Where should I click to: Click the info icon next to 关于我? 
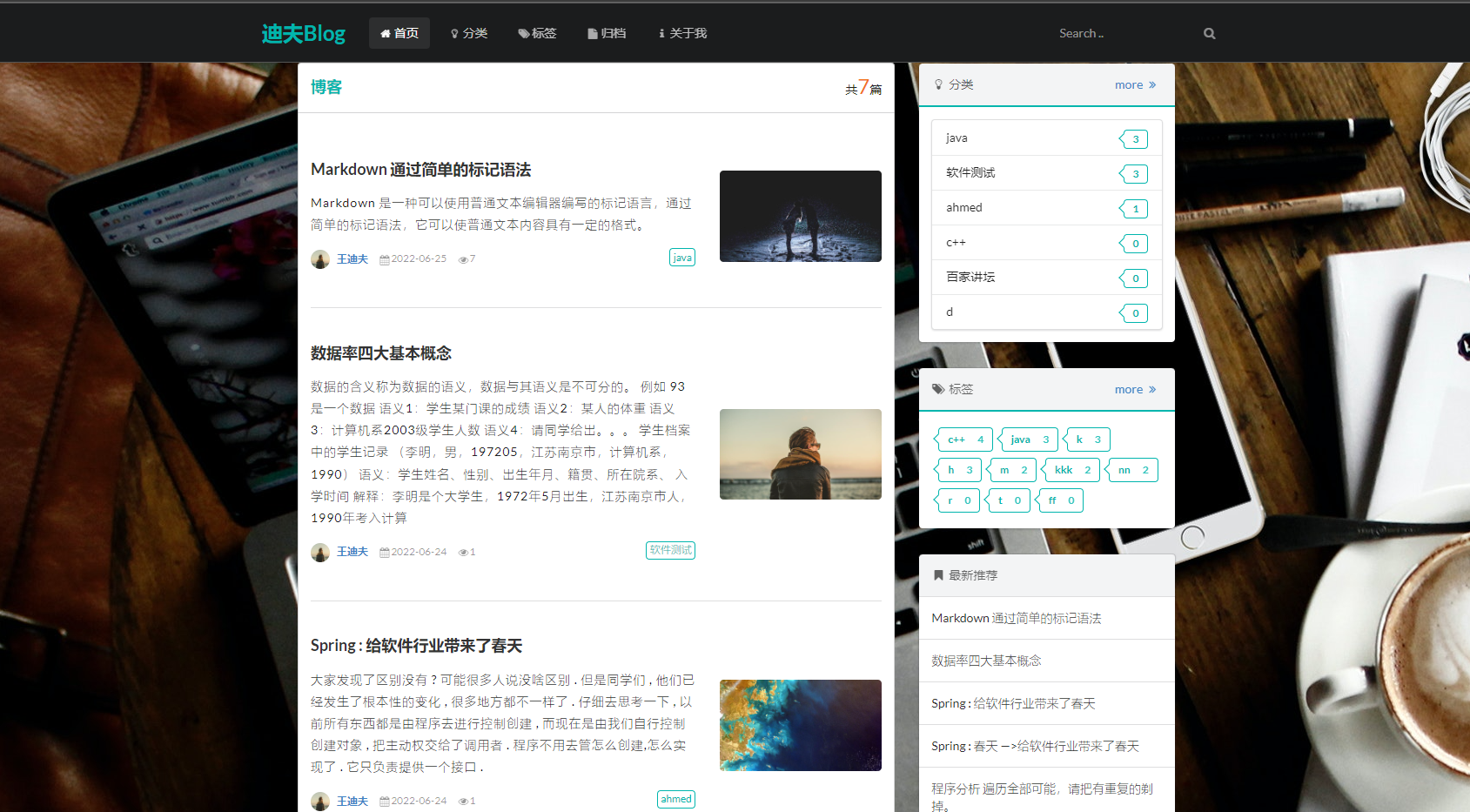[x=661, y=33]
